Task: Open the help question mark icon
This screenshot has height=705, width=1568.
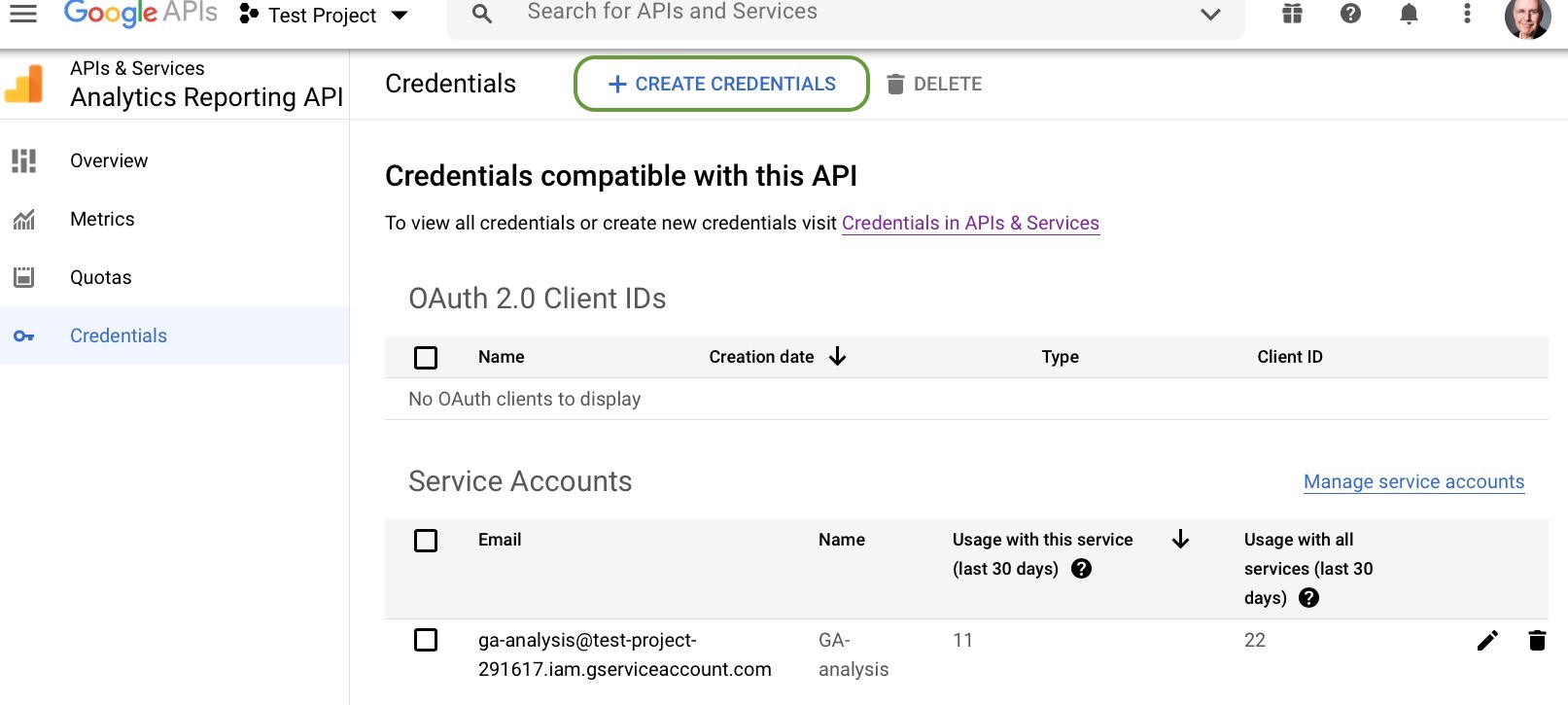Action: (1350, 14)
